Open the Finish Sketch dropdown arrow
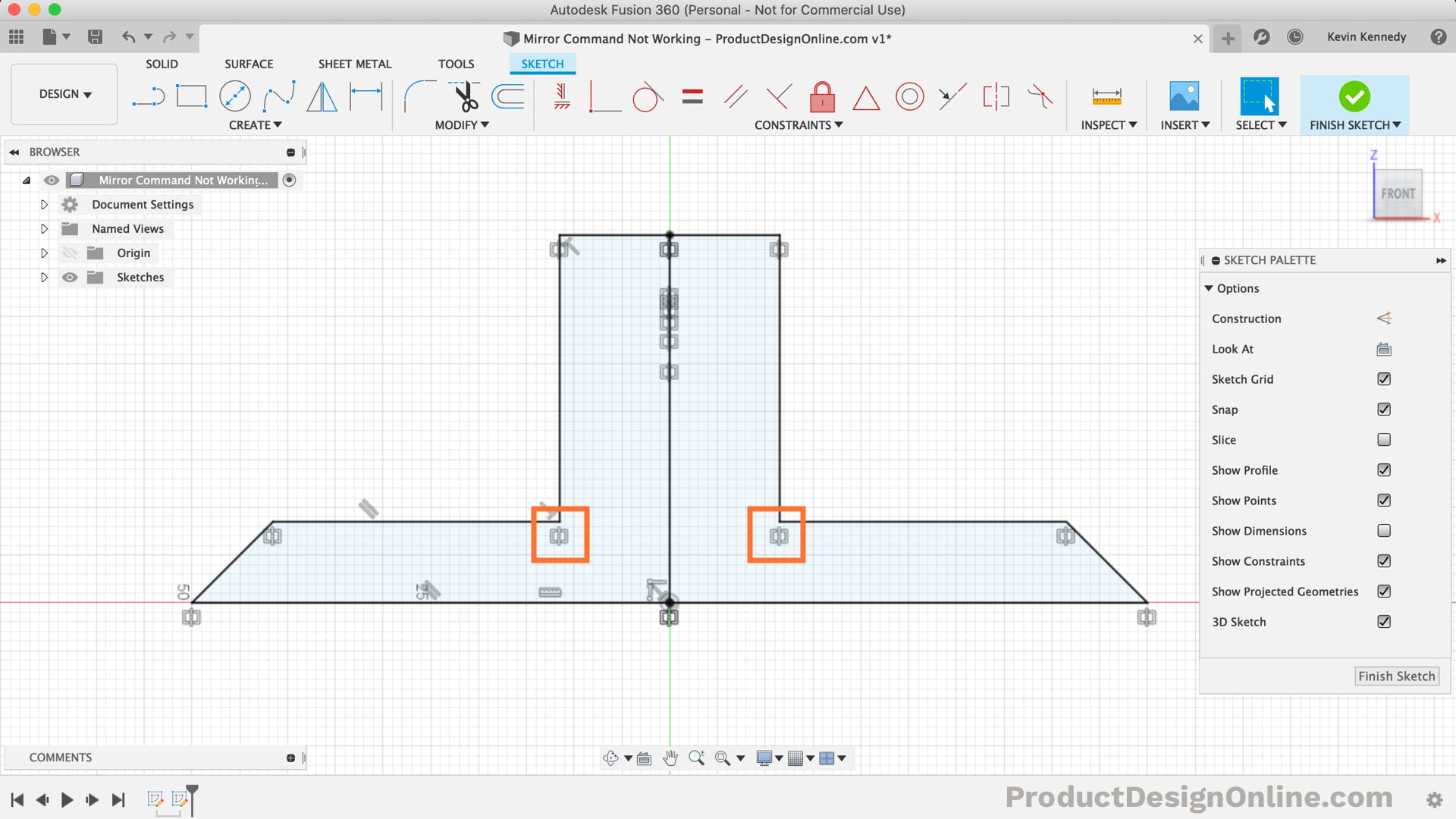The image size is (1456, 819). tap(1397, 124)
